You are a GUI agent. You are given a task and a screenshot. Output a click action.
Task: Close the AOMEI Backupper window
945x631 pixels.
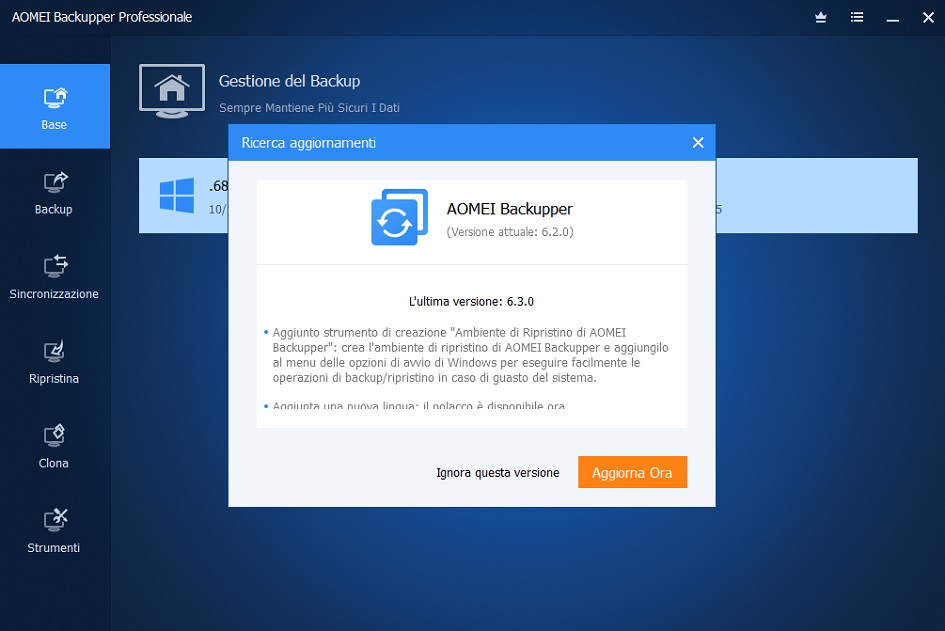point(928,17)
